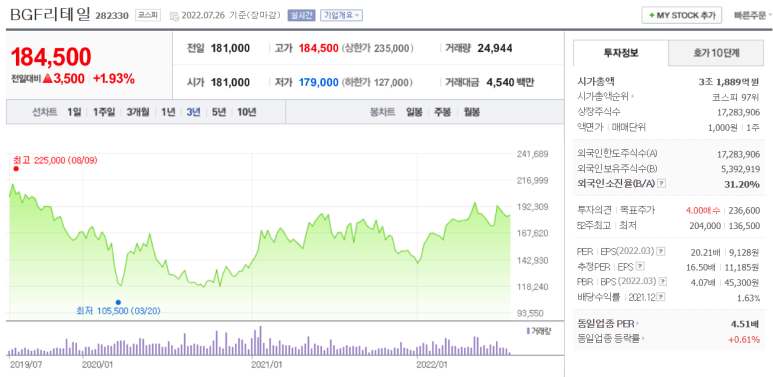Select the 투자정보 tab
This screenshot has height=377, width=773.
621,53
